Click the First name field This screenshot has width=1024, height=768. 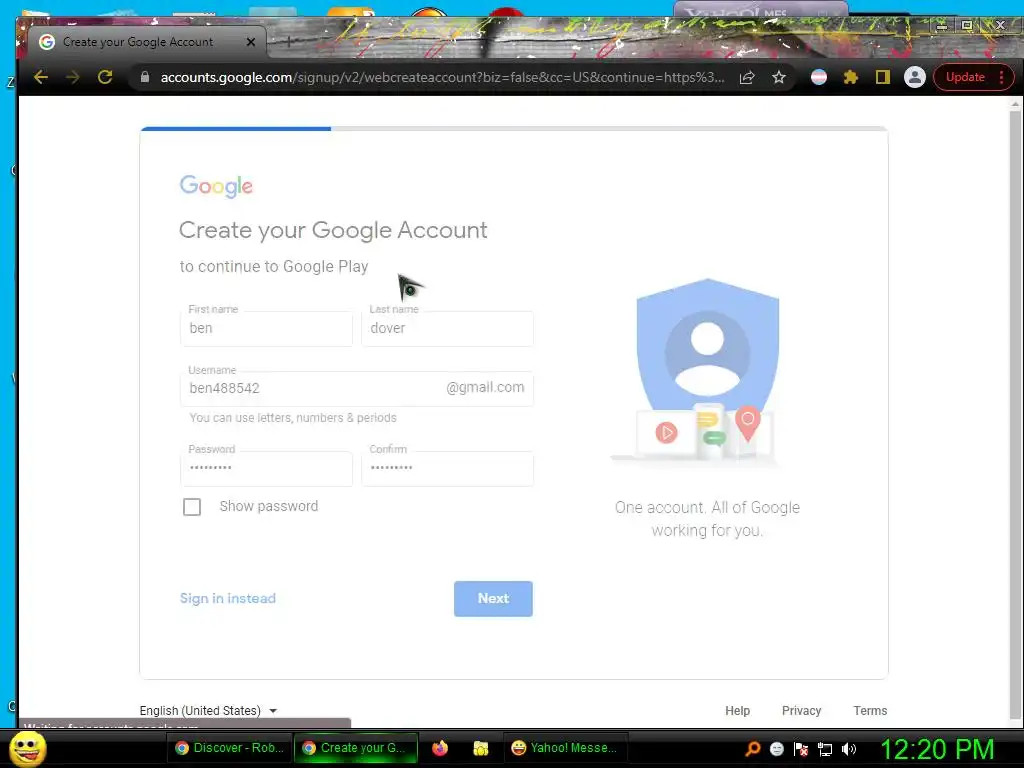(x=266, y=328)
